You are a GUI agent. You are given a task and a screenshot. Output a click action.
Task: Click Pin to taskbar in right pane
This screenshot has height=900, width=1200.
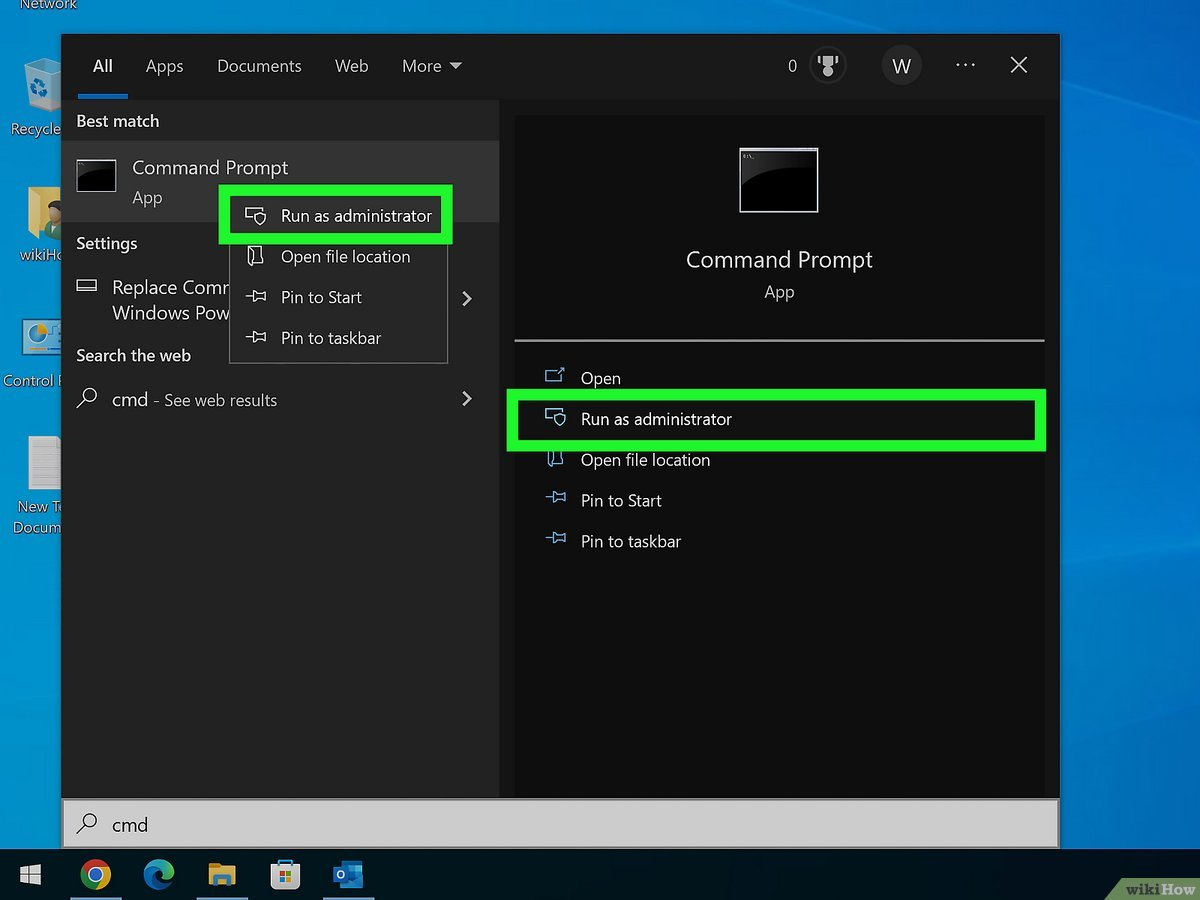coord(630,541)
